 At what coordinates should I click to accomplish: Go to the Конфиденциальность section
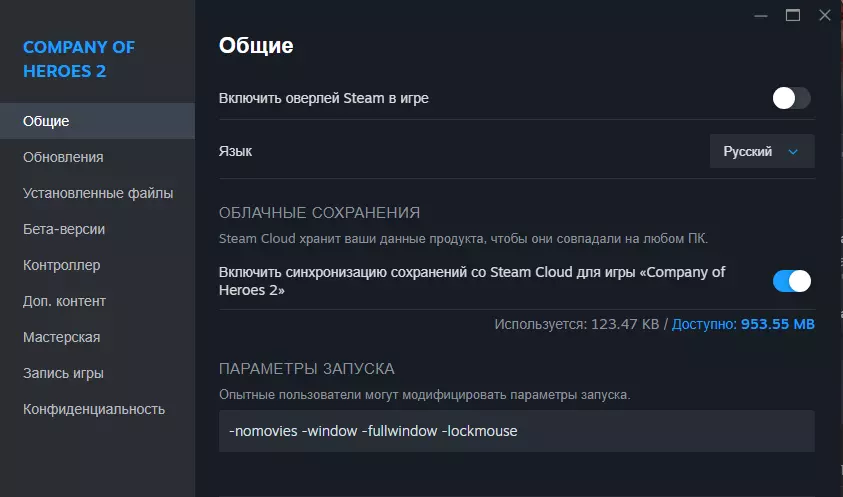tap(94, 409)
